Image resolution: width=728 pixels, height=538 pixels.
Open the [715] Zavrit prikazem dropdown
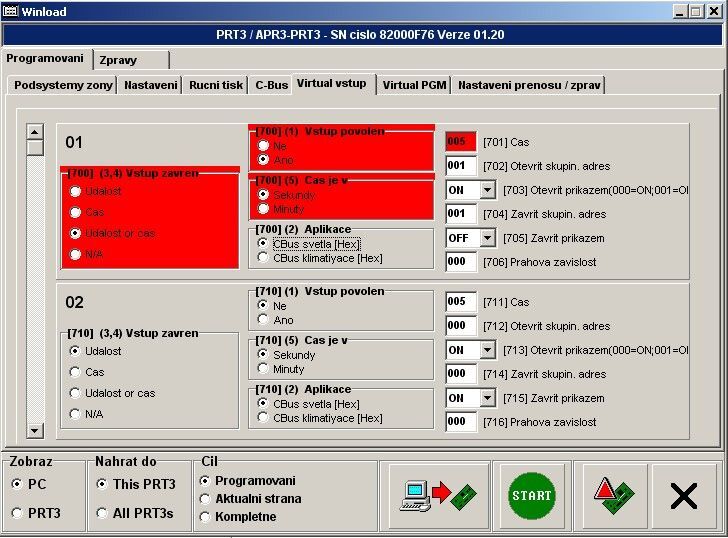click(487, 398)
